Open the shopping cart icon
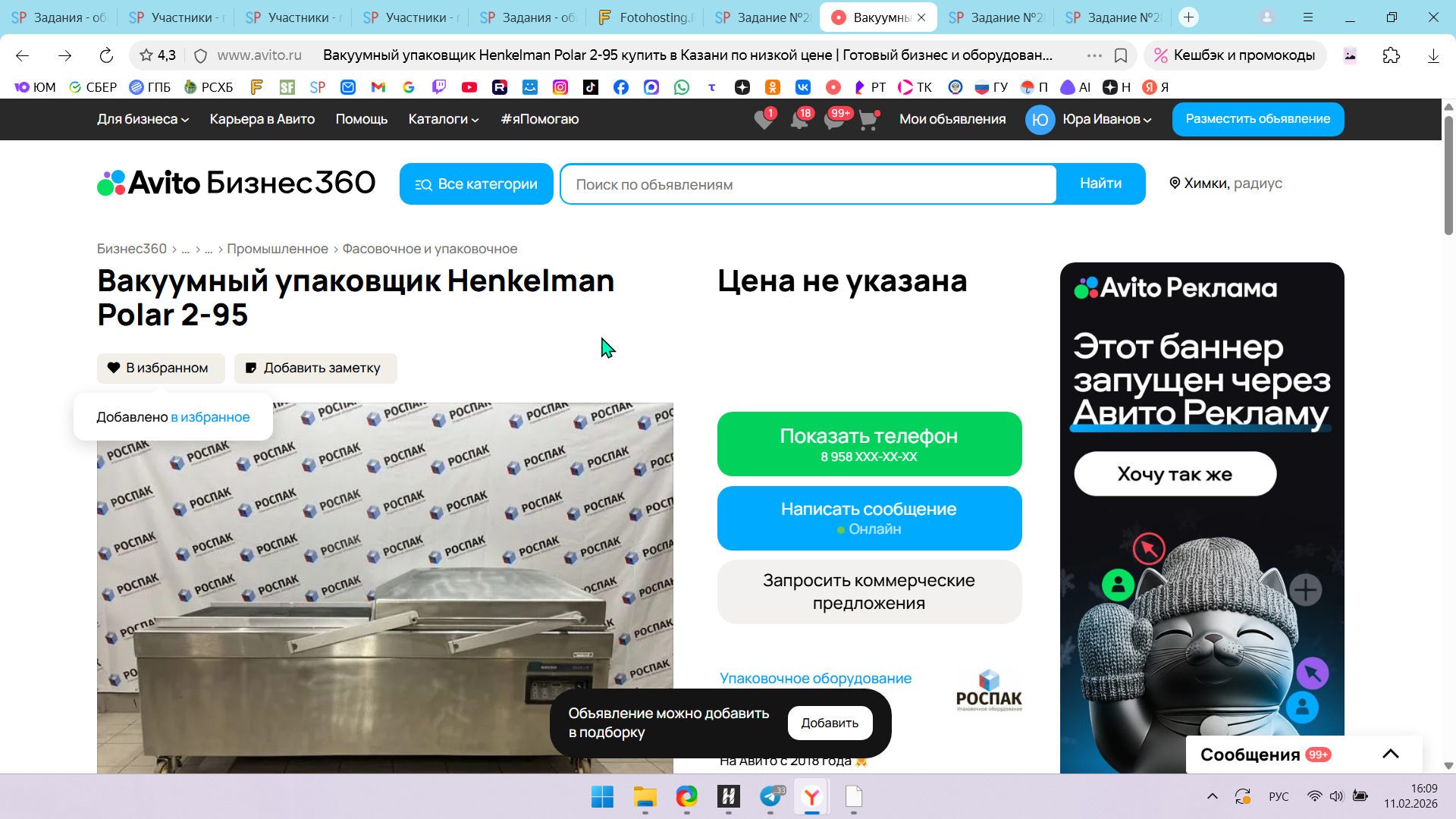 [868, 120]
